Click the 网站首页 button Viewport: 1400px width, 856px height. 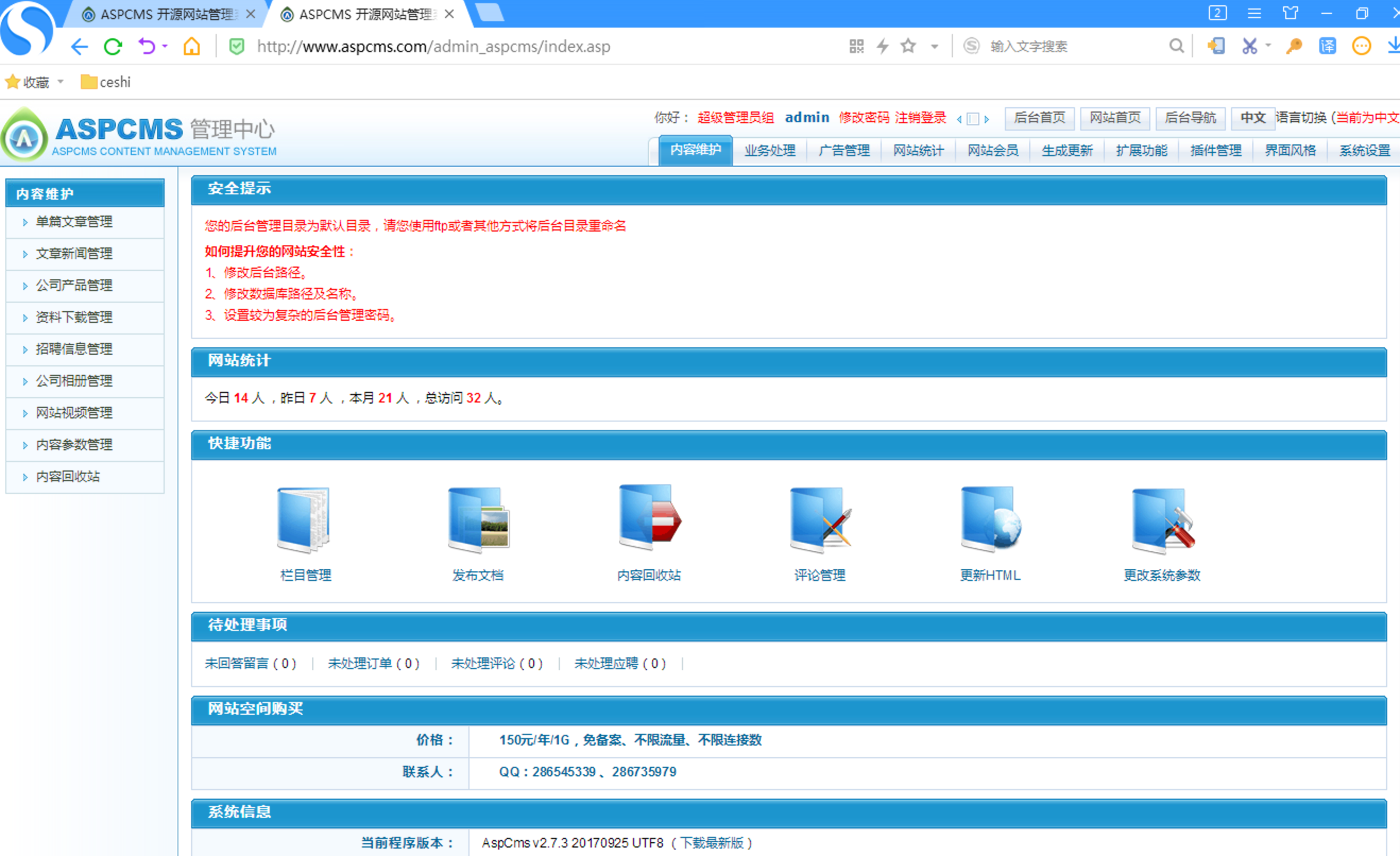pyautogui.click(x=1115, y=118)
